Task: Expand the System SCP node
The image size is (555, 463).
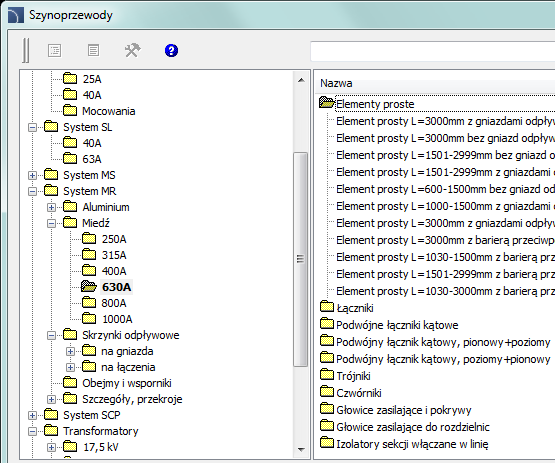Action: click(x=32, y=415)
